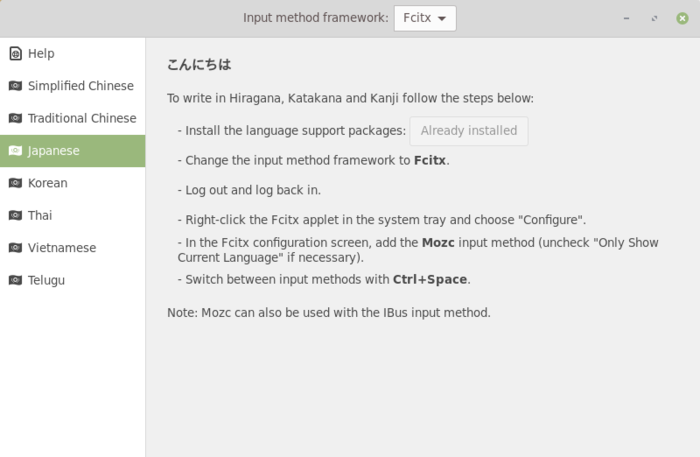Click the Help lifebuoy icon
This screenshot has height=457, width=700.
point(14,53)
